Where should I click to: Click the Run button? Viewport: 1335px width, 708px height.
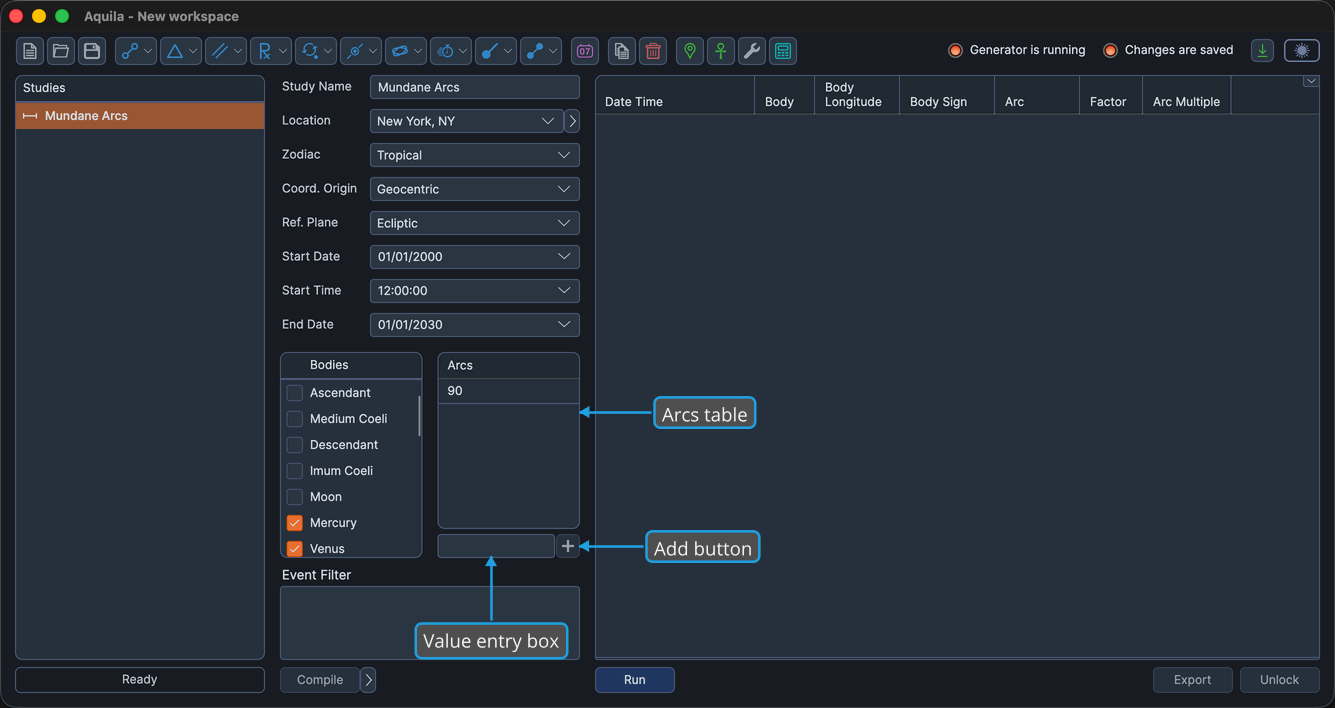[x=635, y=680]
